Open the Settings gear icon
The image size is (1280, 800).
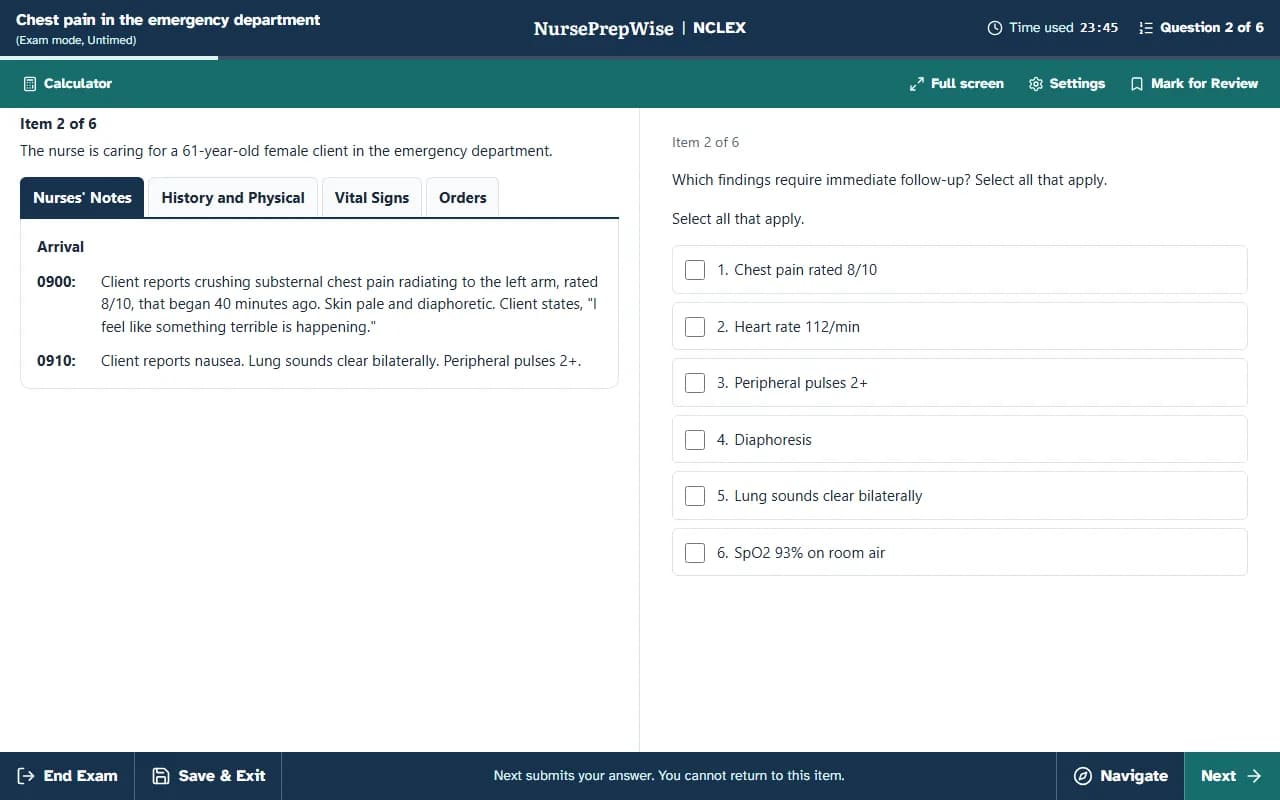1036,84
